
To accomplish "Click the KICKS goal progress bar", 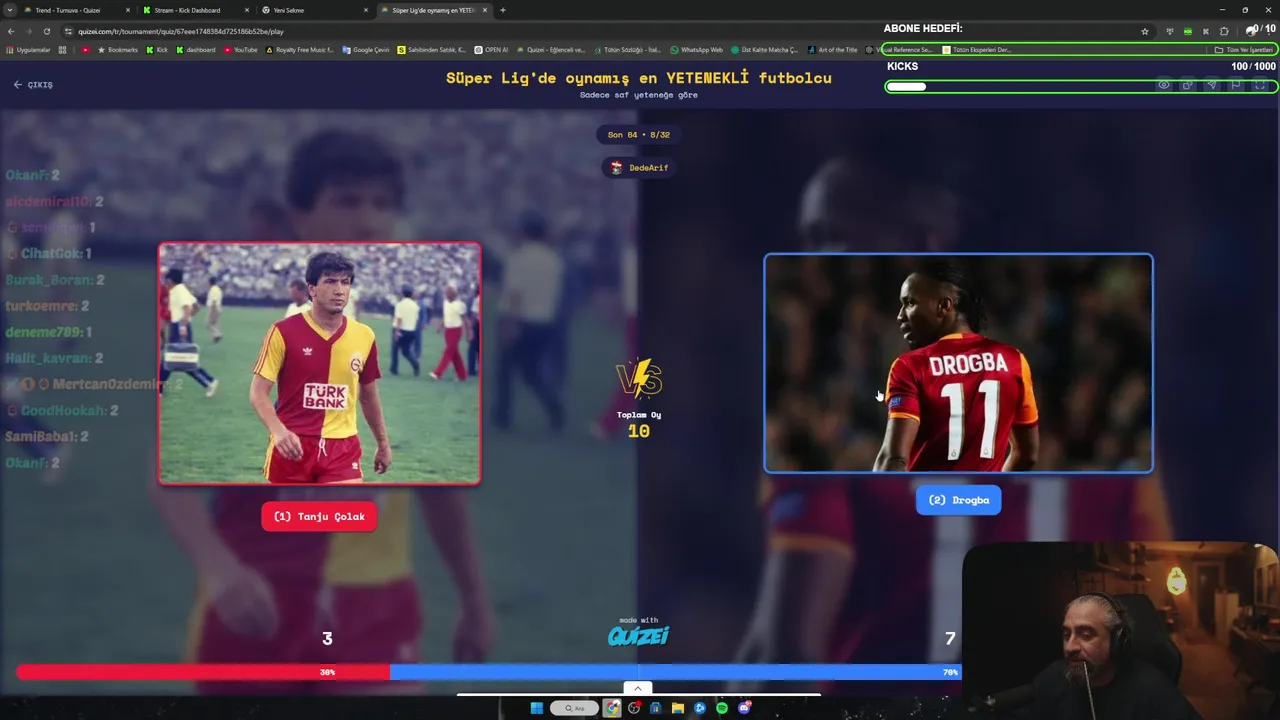I will 1080,86.
